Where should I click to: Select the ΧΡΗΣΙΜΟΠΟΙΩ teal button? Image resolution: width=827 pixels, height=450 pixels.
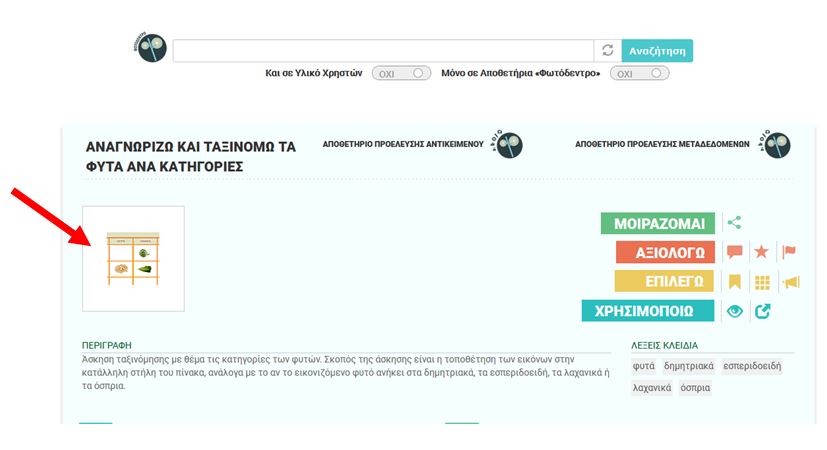(648, 311)
